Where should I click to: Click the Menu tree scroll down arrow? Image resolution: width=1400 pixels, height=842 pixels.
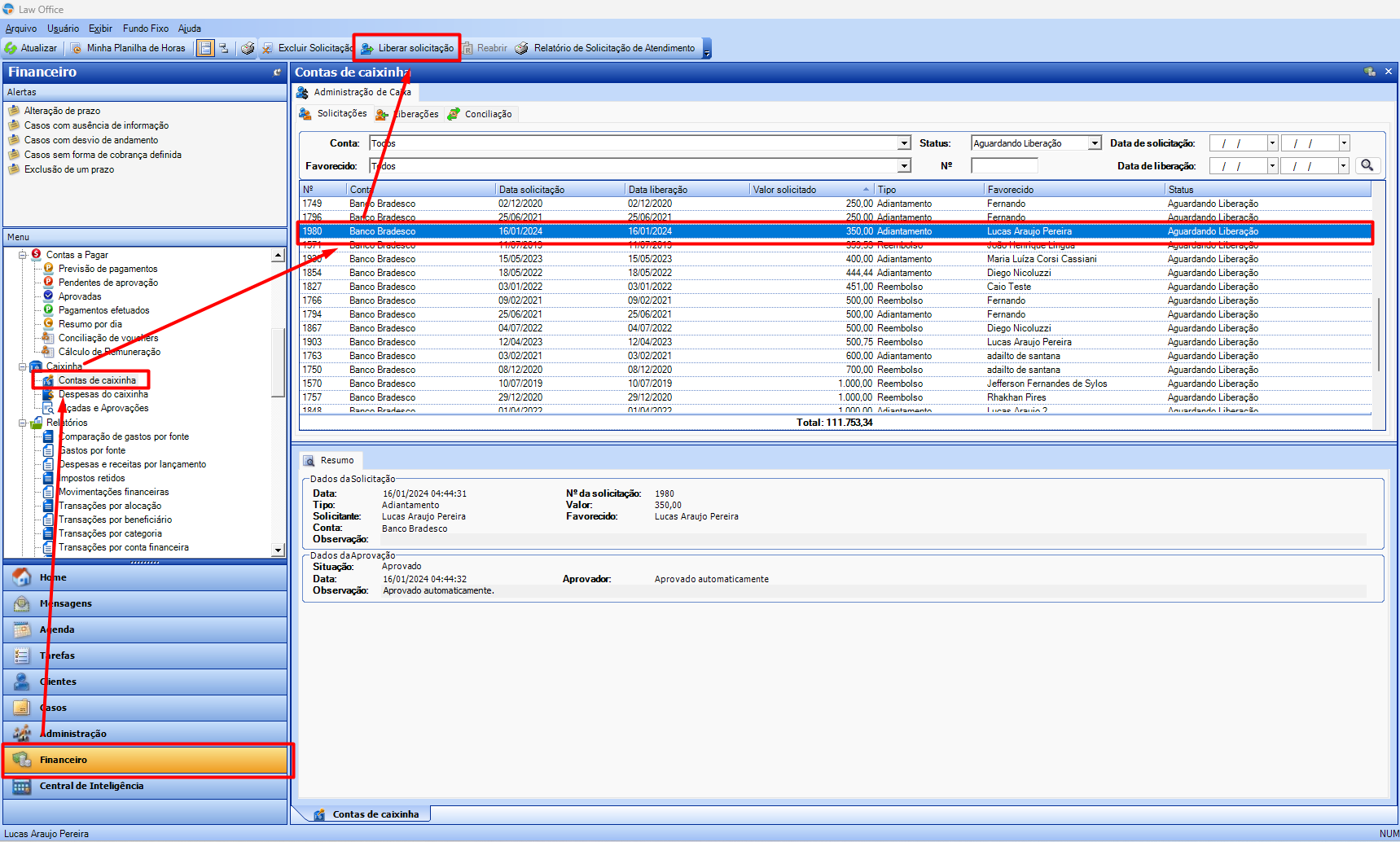pos(278,550)
